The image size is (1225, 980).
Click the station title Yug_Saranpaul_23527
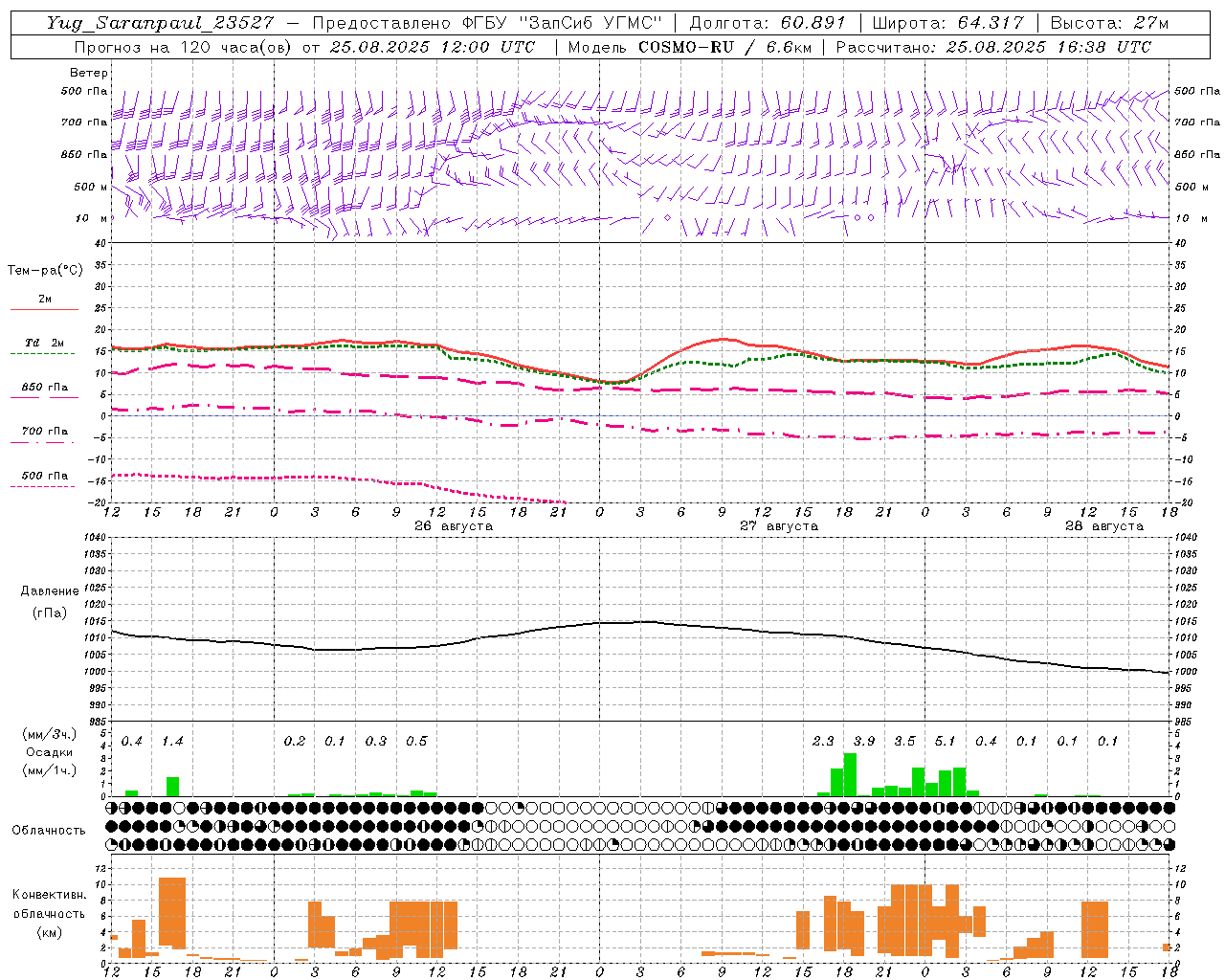160,23
